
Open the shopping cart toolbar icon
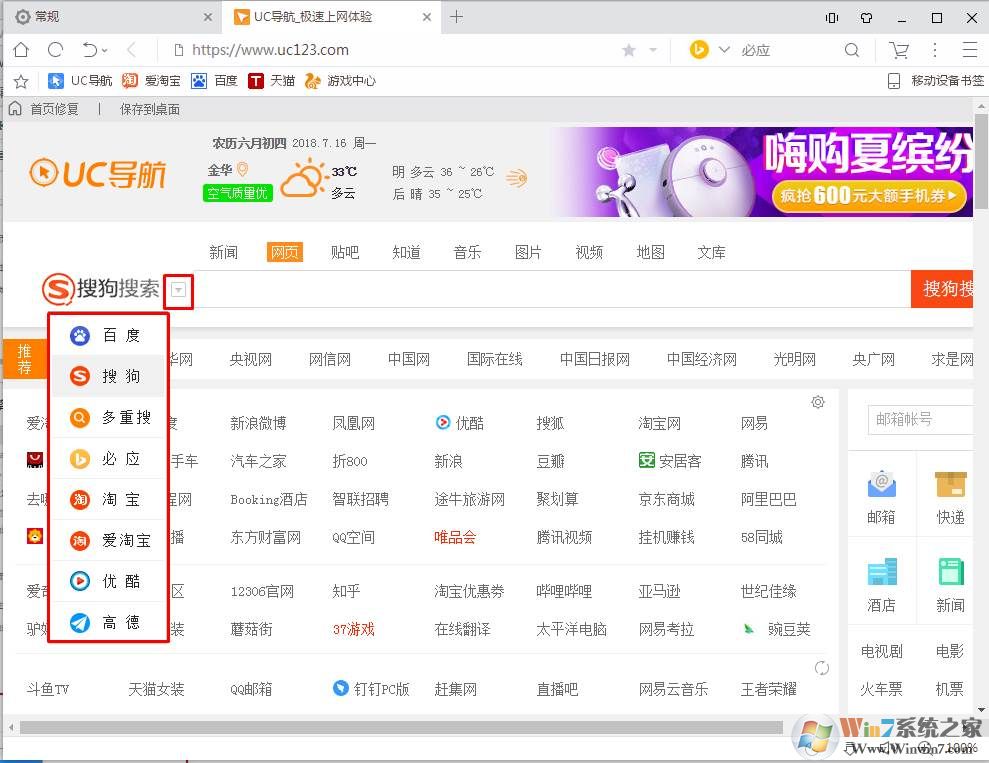[899, 50]
